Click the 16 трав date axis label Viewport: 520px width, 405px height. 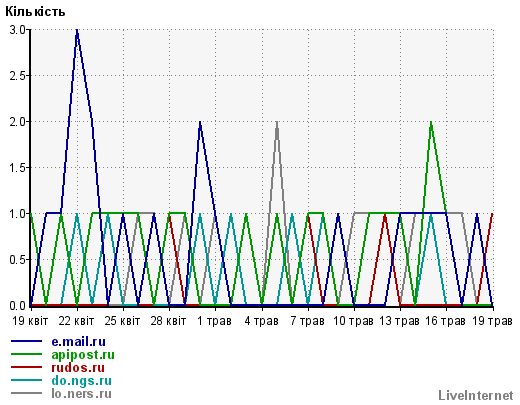pyautogui.click(x=445, y=321)
